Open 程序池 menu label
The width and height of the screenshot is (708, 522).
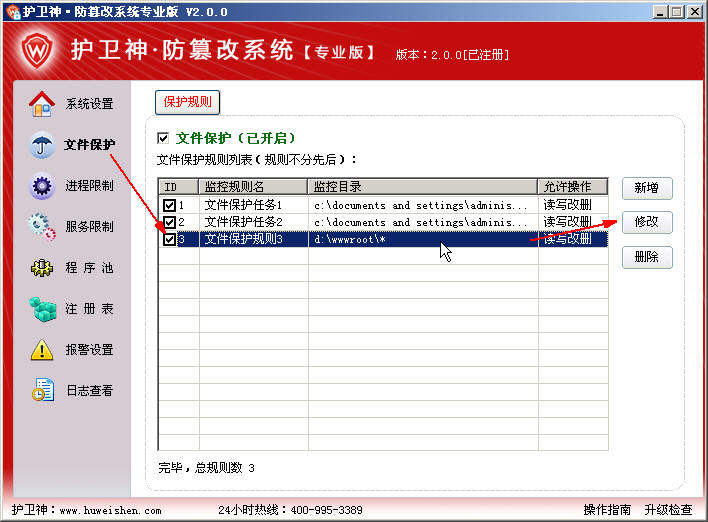[89, 268]
